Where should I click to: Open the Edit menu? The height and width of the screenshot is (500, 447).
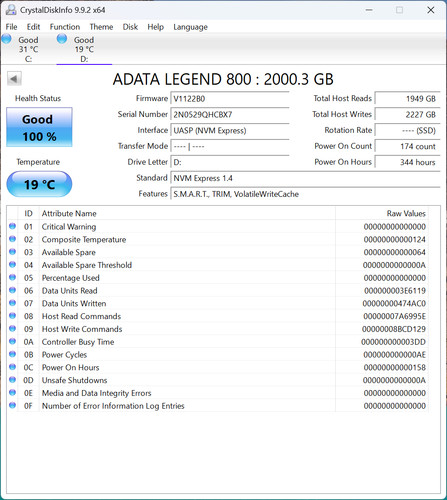pyautogui.click(x=33, y=27)
